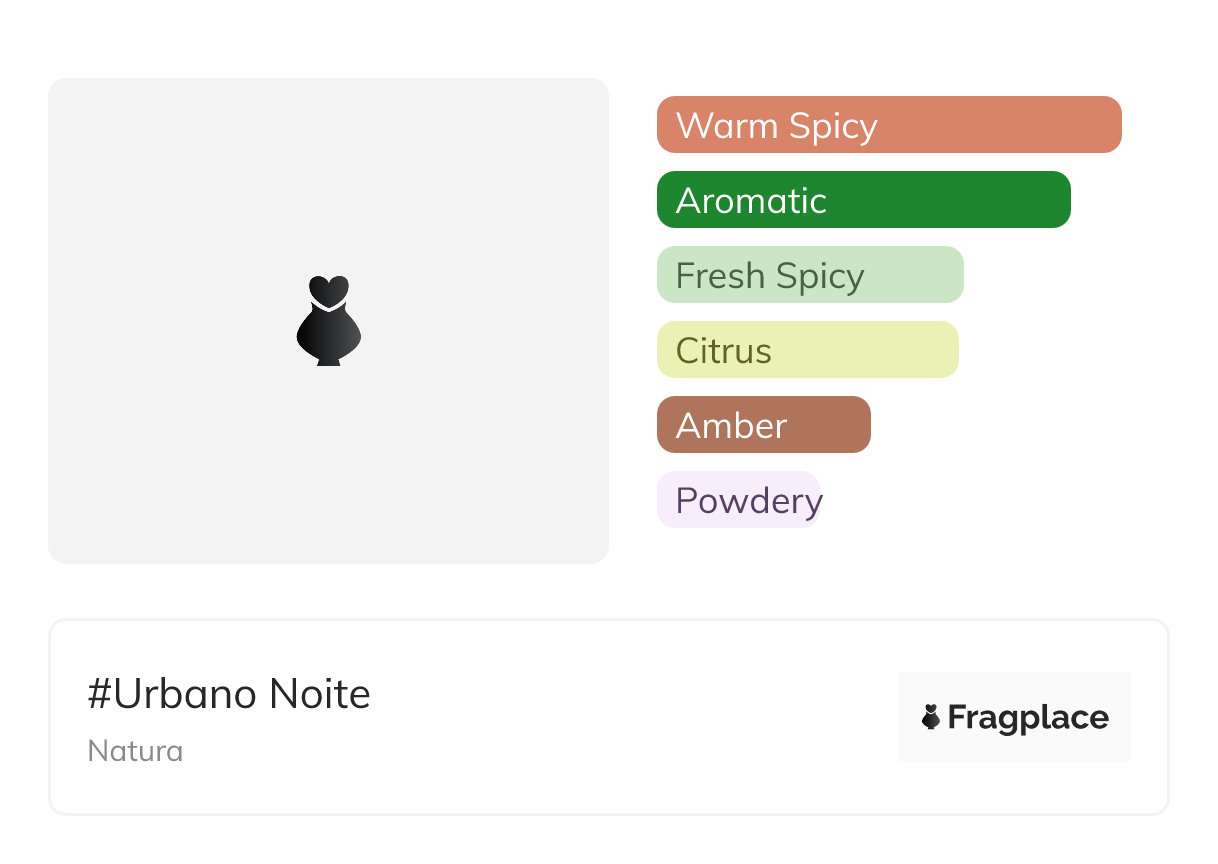Select the Warm Spicy accord bar

coord(888,125)
